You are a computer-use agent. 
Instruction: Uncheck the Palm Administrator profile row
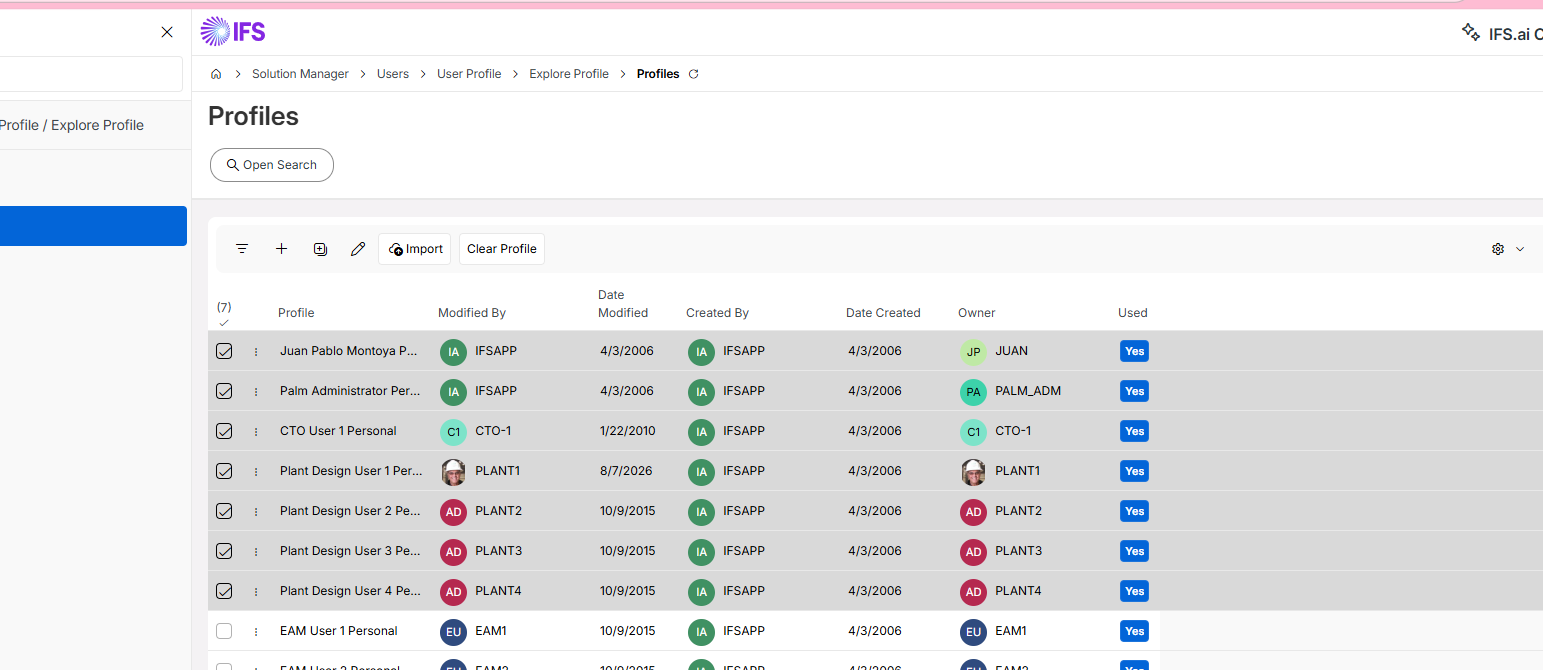click(224, 391)
